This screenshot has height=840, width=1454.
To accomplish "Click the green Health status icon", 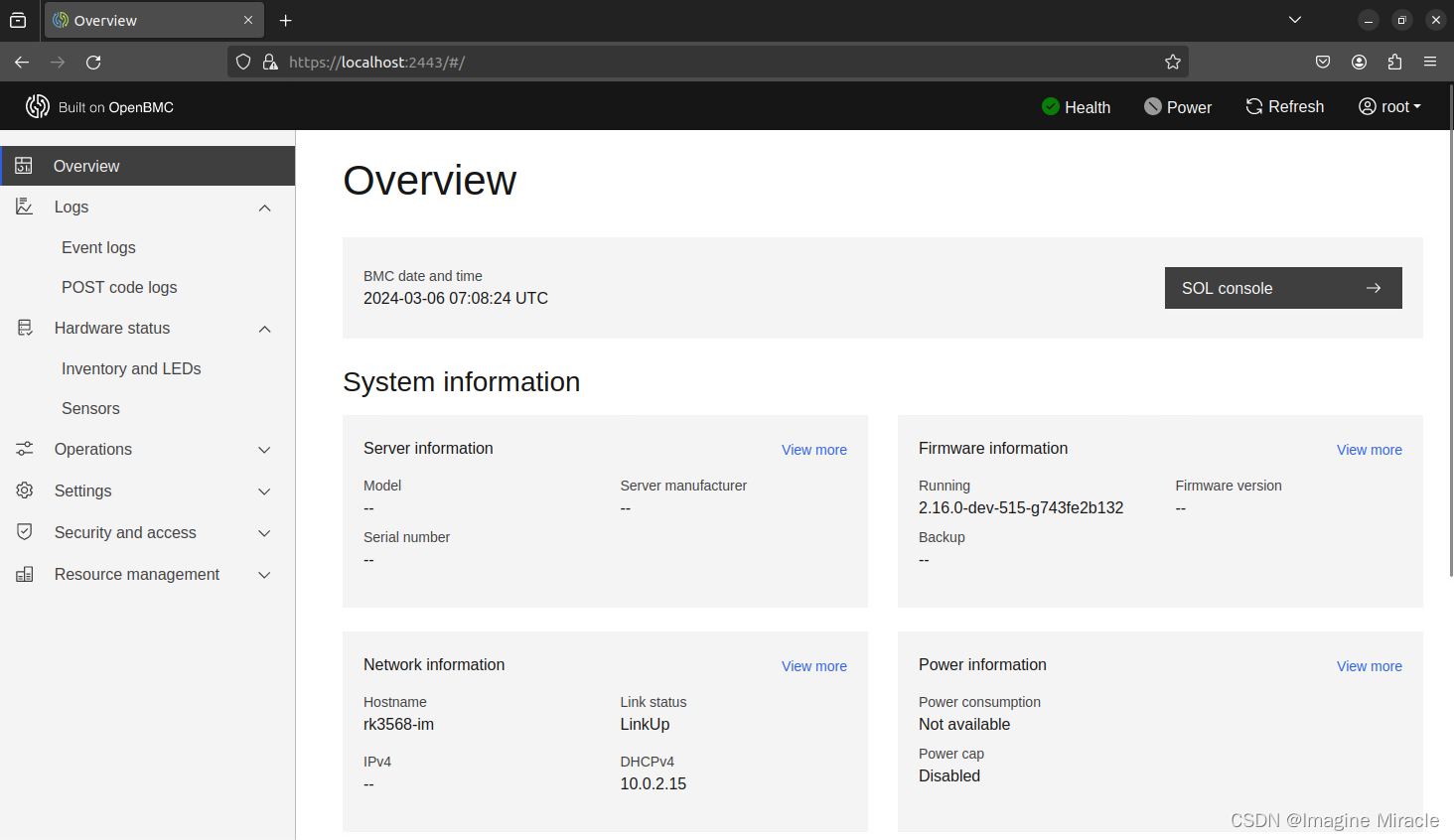I will pyautogui.click(x=1051, y=106).
